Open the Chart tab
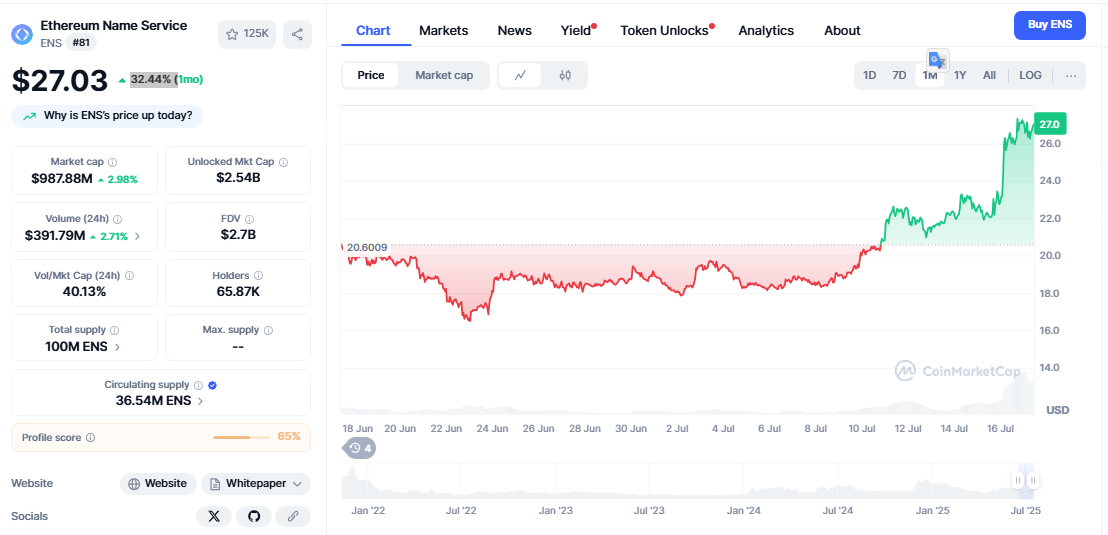This screenshot has width=1108, height=535. pyautogui.click(x=373, y=30)
